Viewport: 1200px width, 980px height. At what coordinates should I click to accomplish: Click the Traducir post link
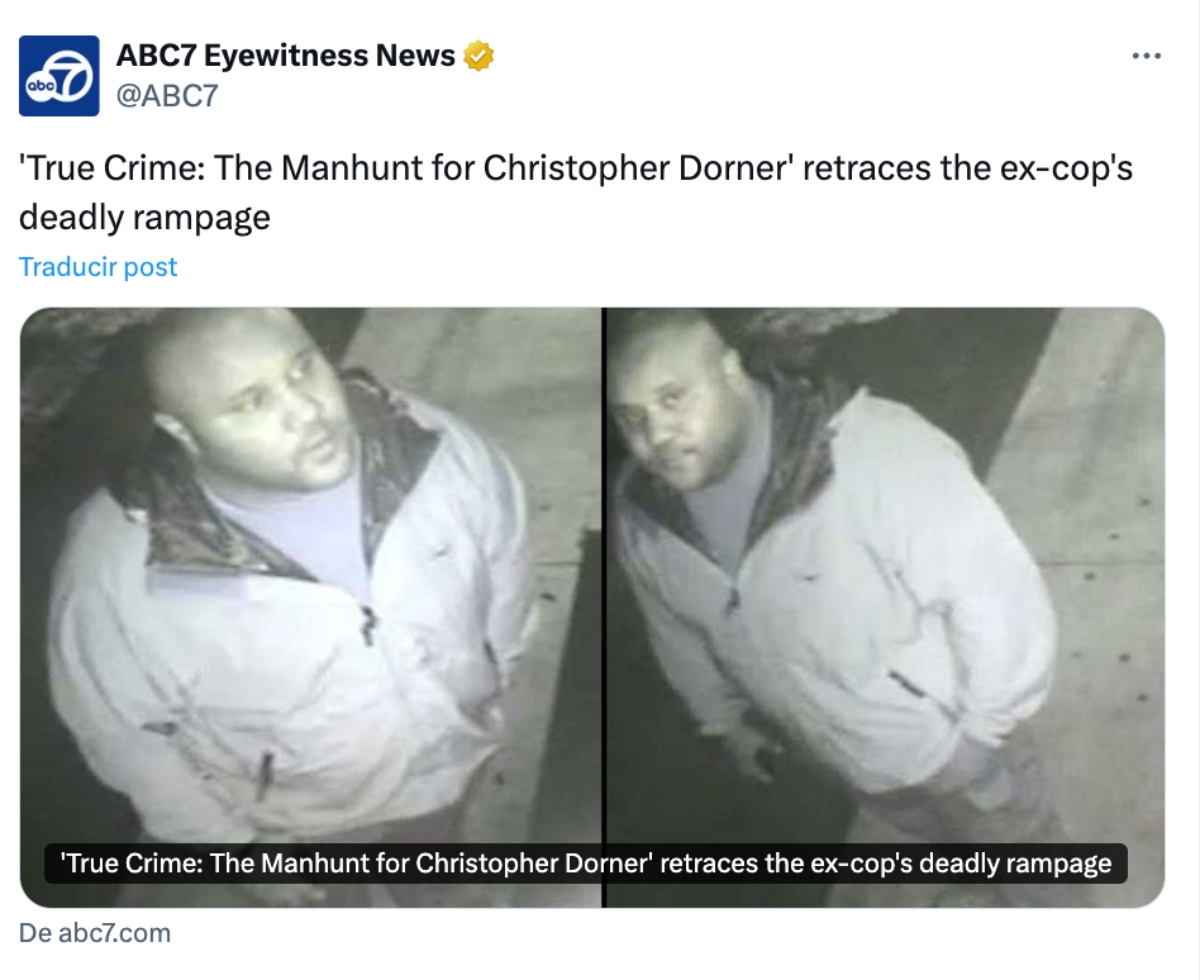(x=98, y=267)
